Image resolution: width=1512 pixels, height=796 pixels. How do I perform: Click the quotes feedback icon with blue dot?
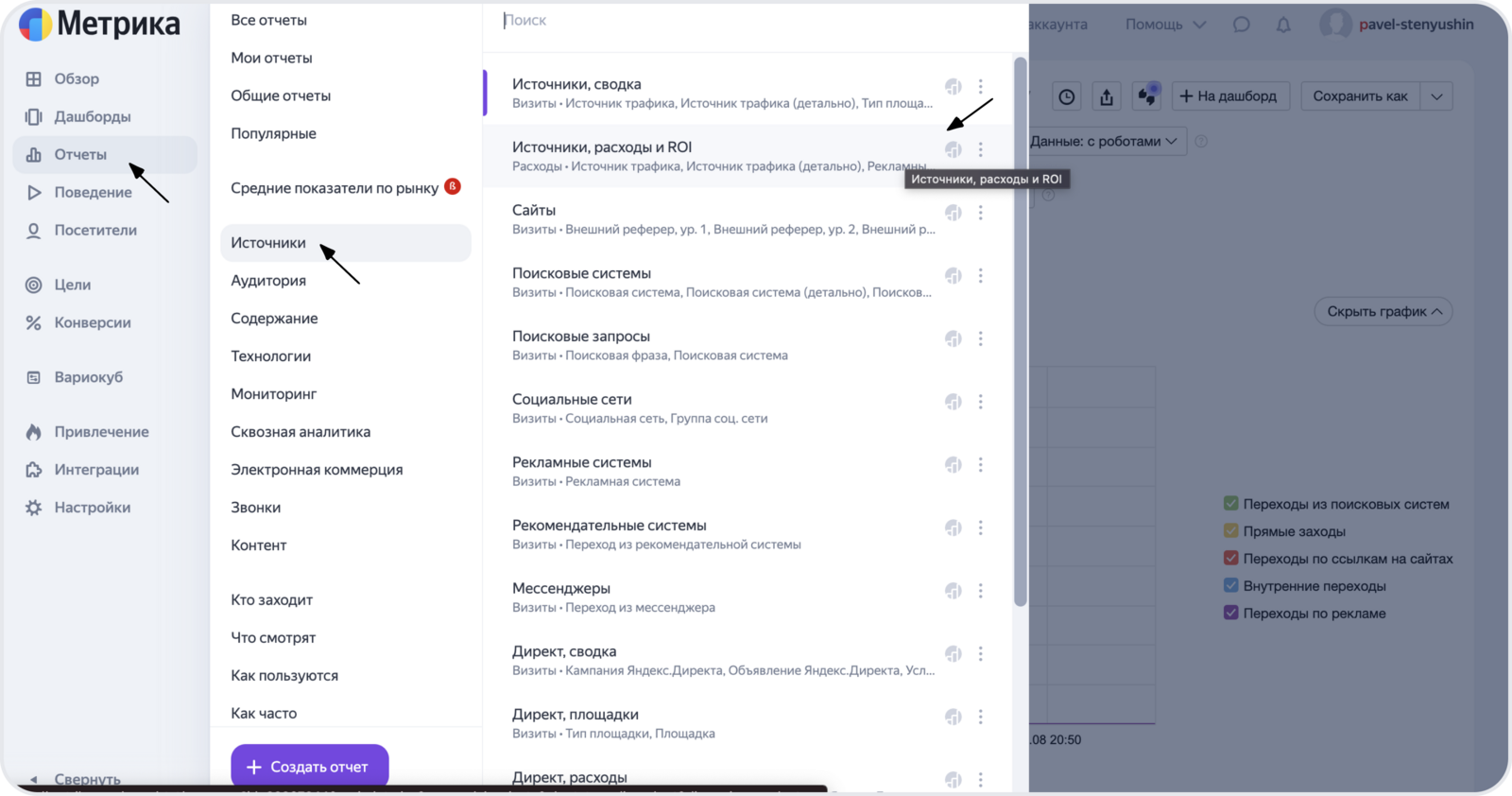(x=1147, y=95)
